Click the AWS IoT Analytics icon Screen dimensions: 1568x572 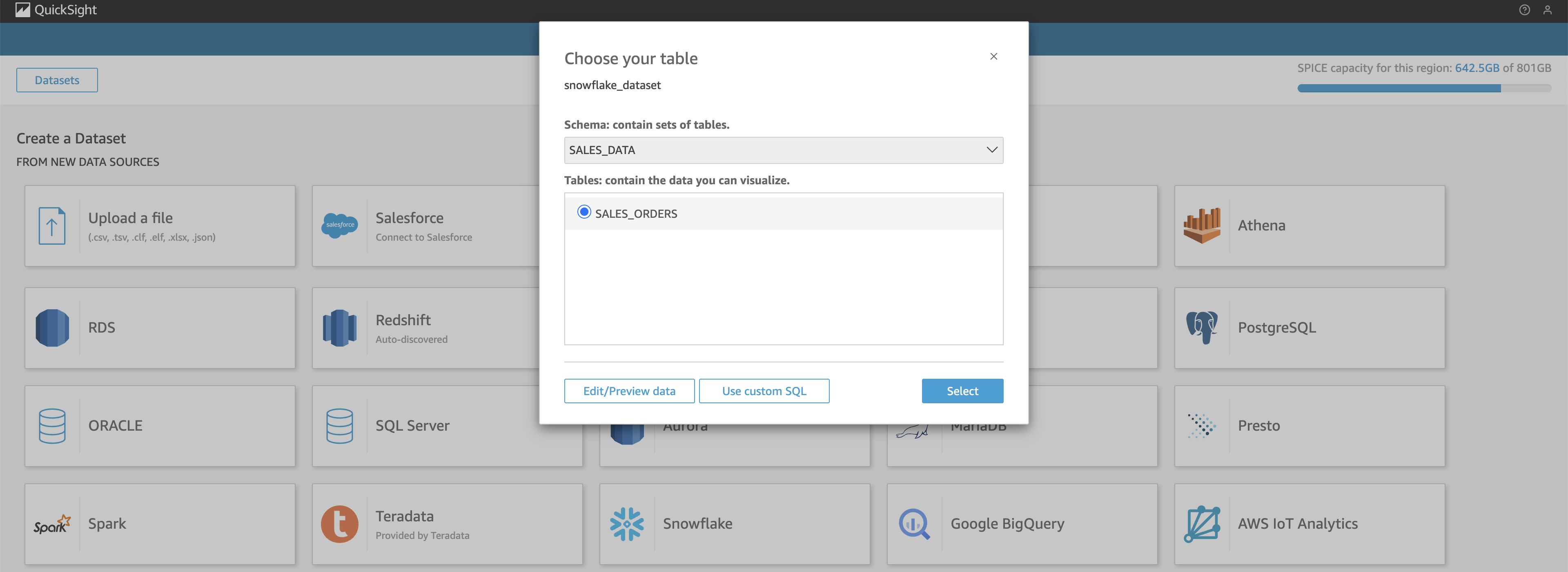click(x=1202, y=524)
